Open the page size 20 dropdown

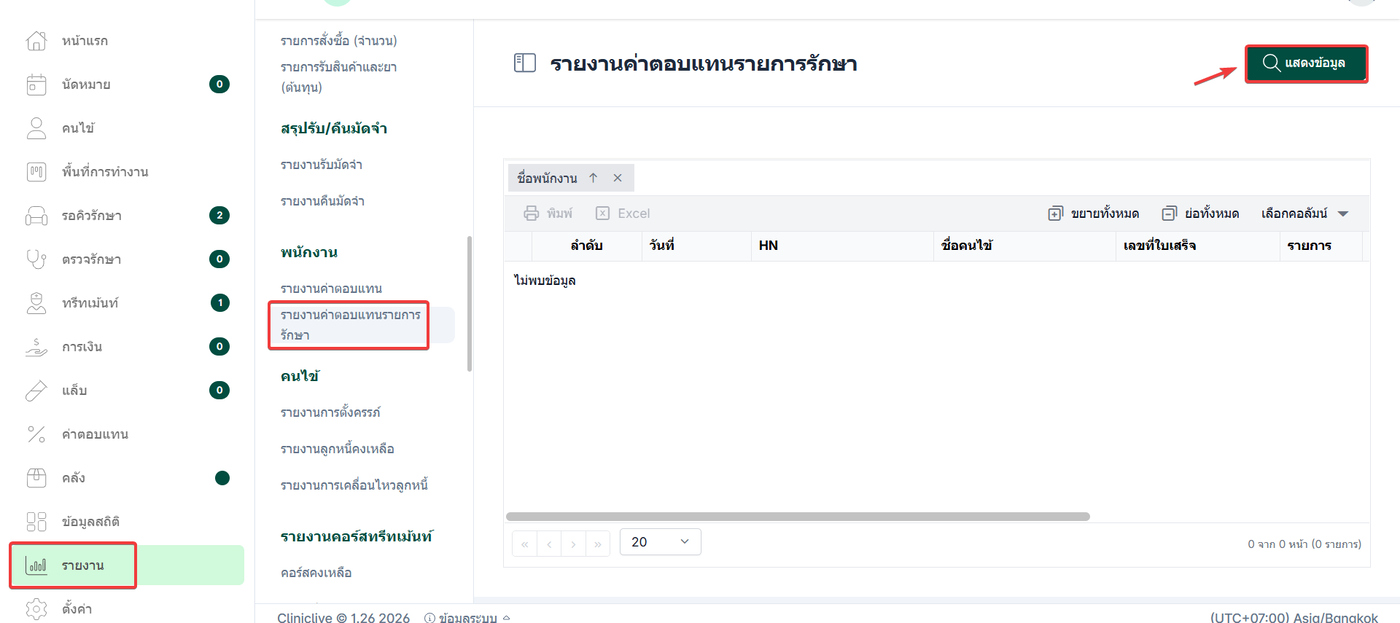coord(660,542)
